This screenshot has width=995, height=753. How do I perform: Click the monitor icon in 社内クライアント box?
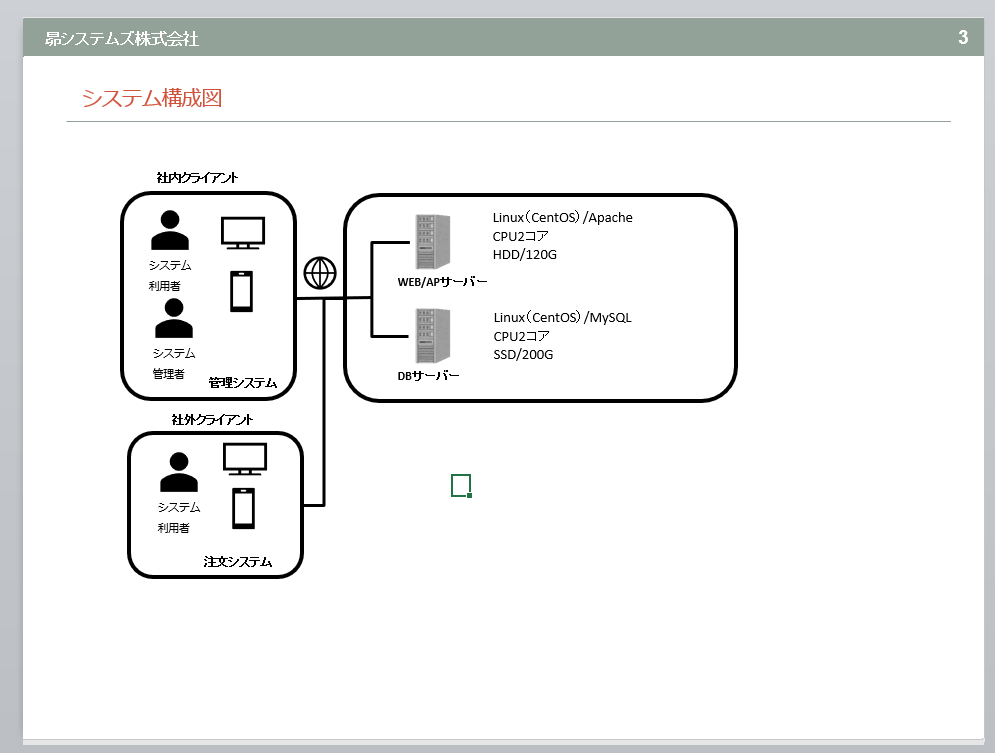[x=242, y=234]
